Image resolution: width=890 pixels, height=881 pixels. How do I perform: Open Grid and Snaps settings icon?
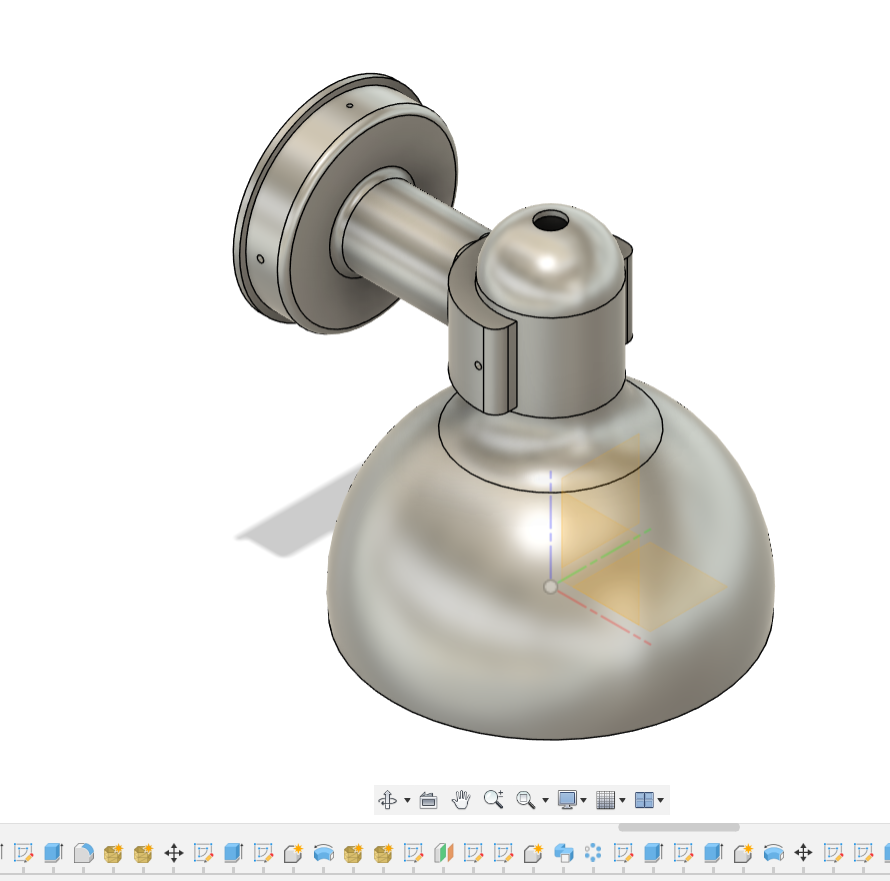[606, 800]
